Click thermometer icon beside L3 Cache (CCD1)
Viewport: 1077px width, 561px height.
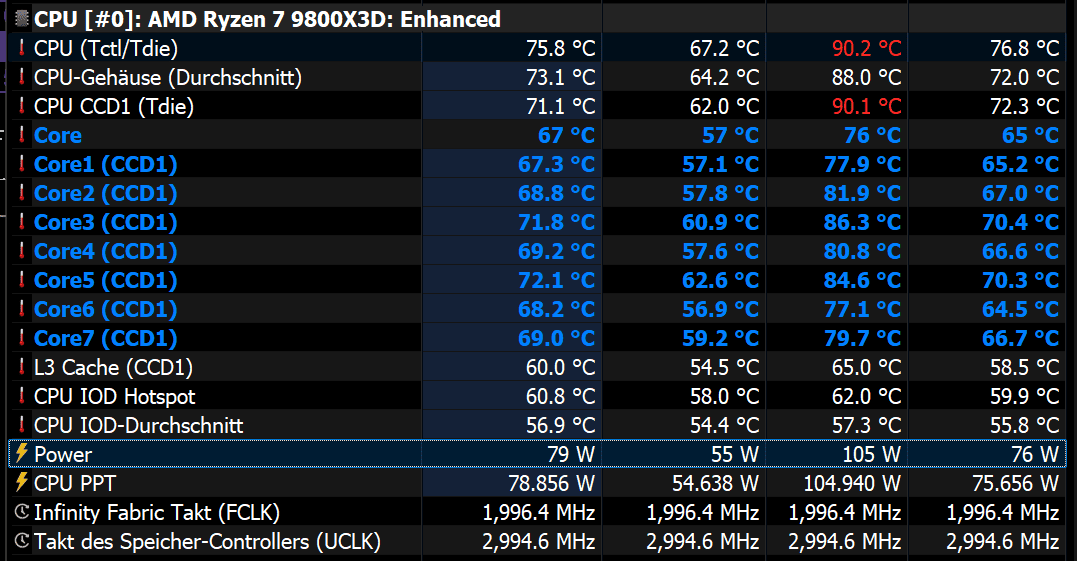pos(22,367)
